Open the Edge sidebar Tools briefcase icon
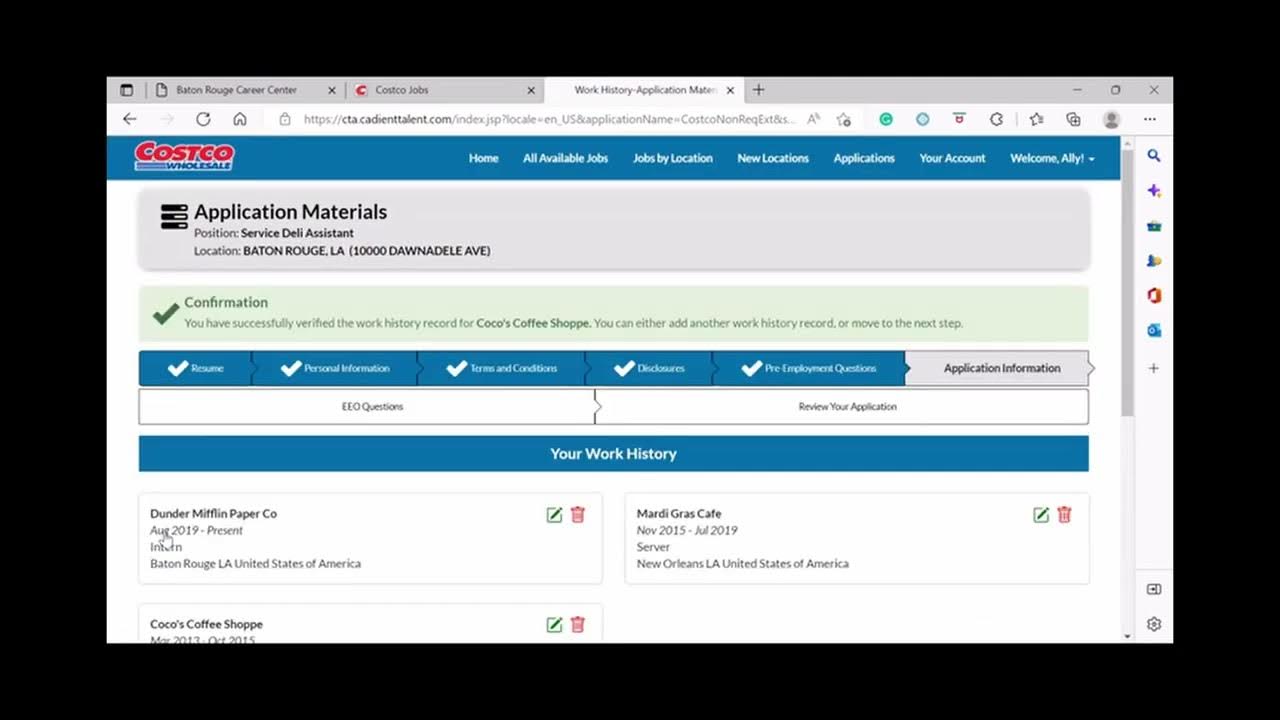 (x=1154, y=226)
